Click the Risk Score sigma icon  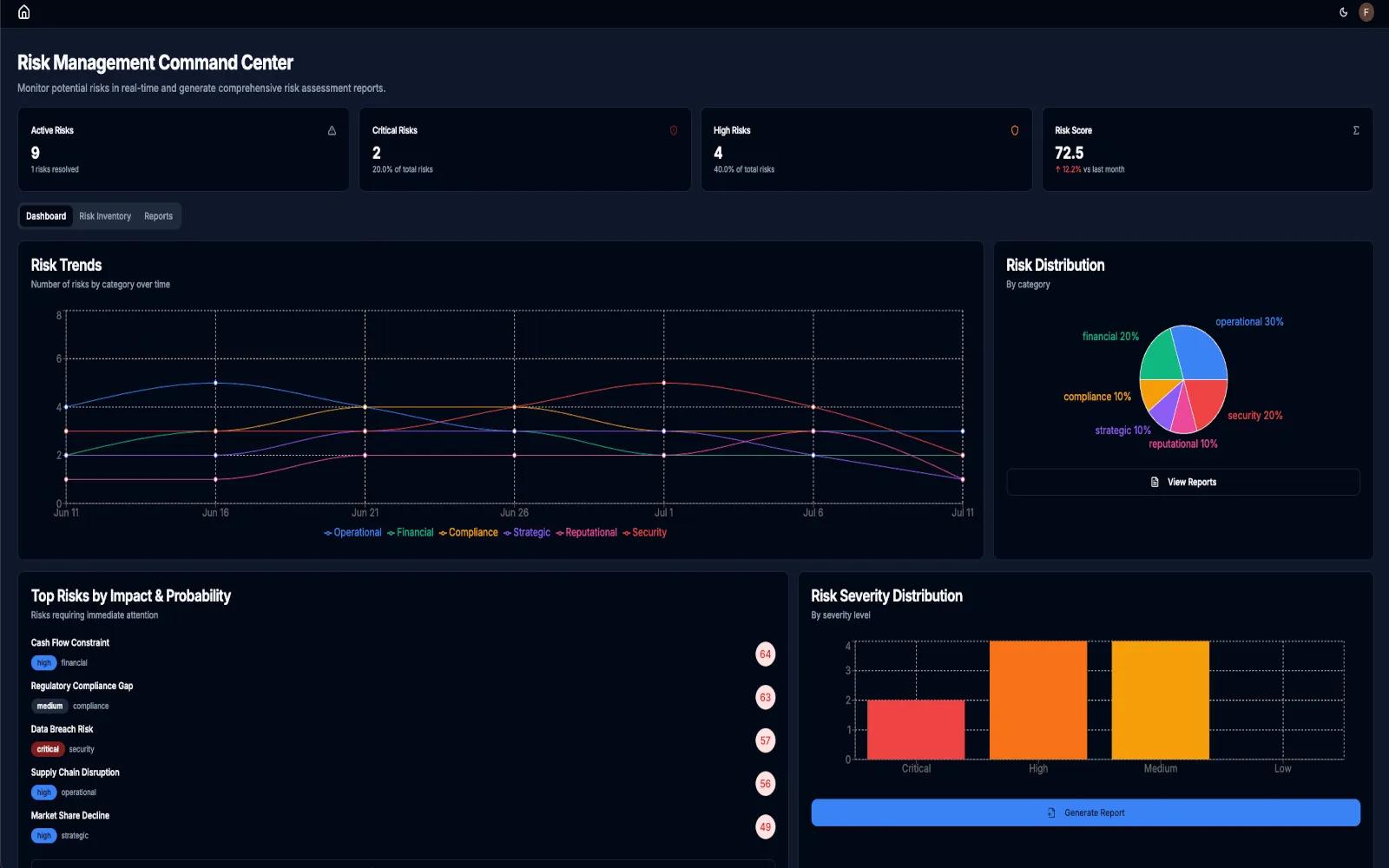click(x=1356, y=130)
